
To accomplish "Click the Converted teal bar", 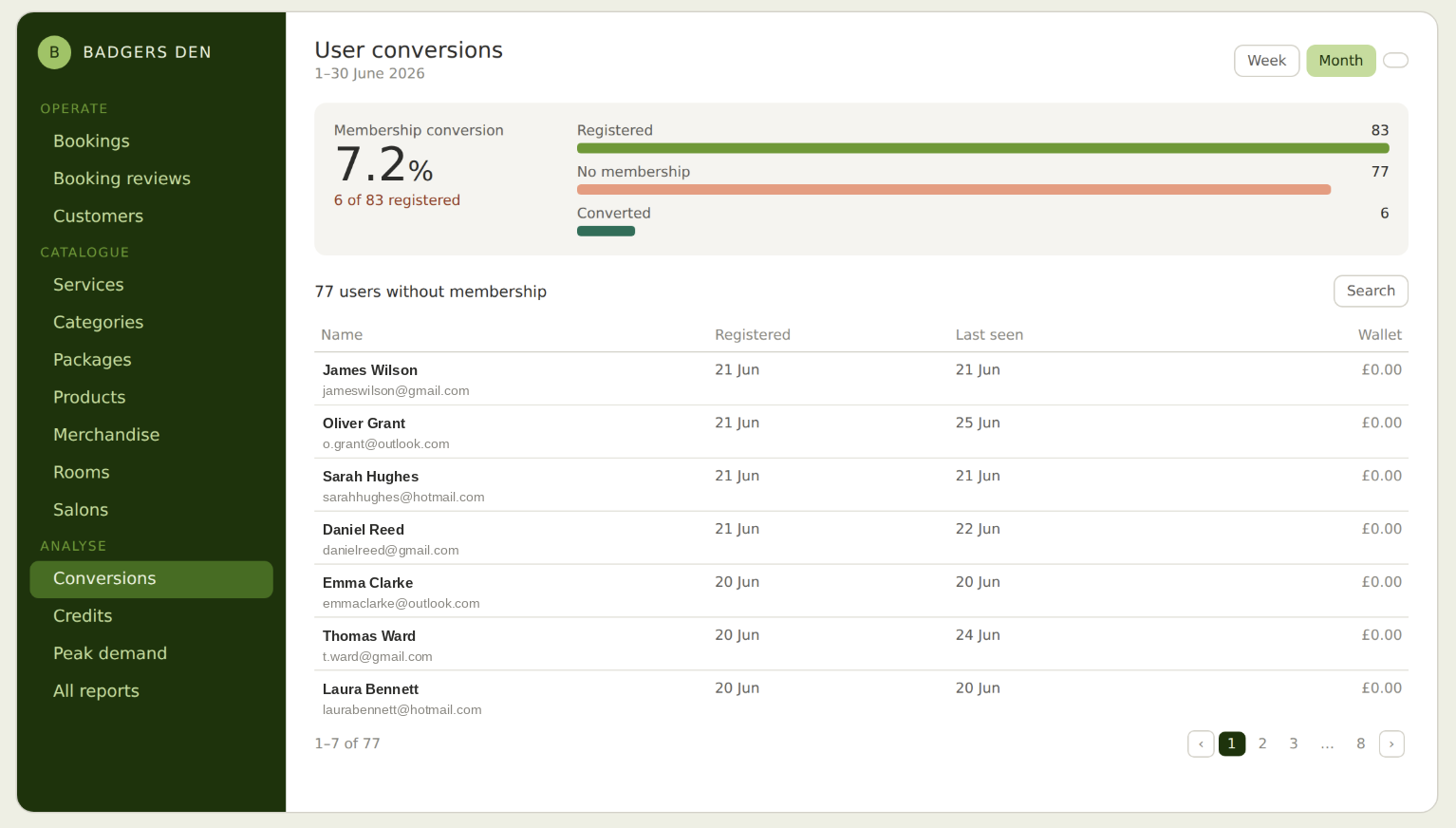I will (x=606, y=231).
